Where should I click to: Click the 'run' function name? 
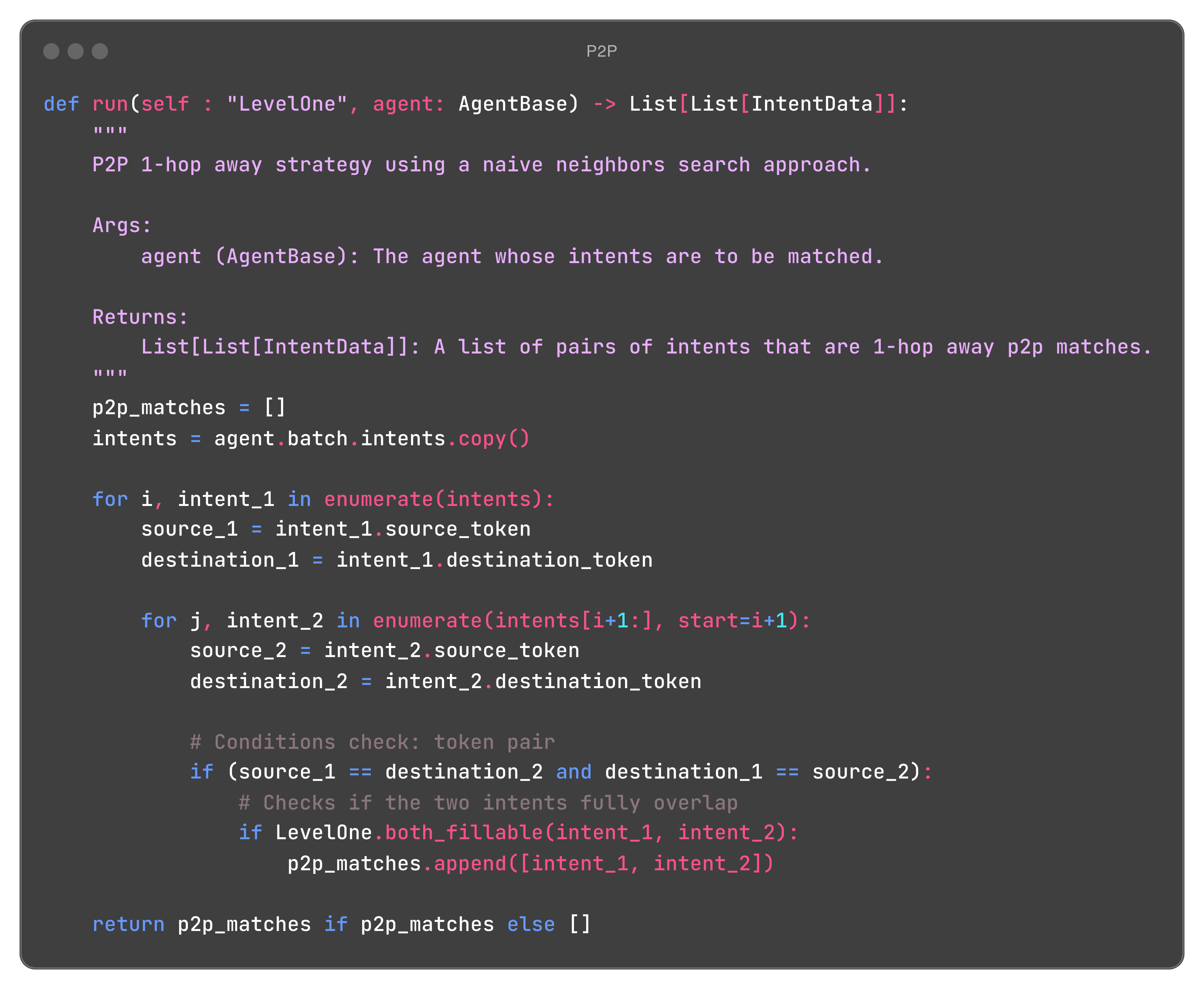[111, 104]
